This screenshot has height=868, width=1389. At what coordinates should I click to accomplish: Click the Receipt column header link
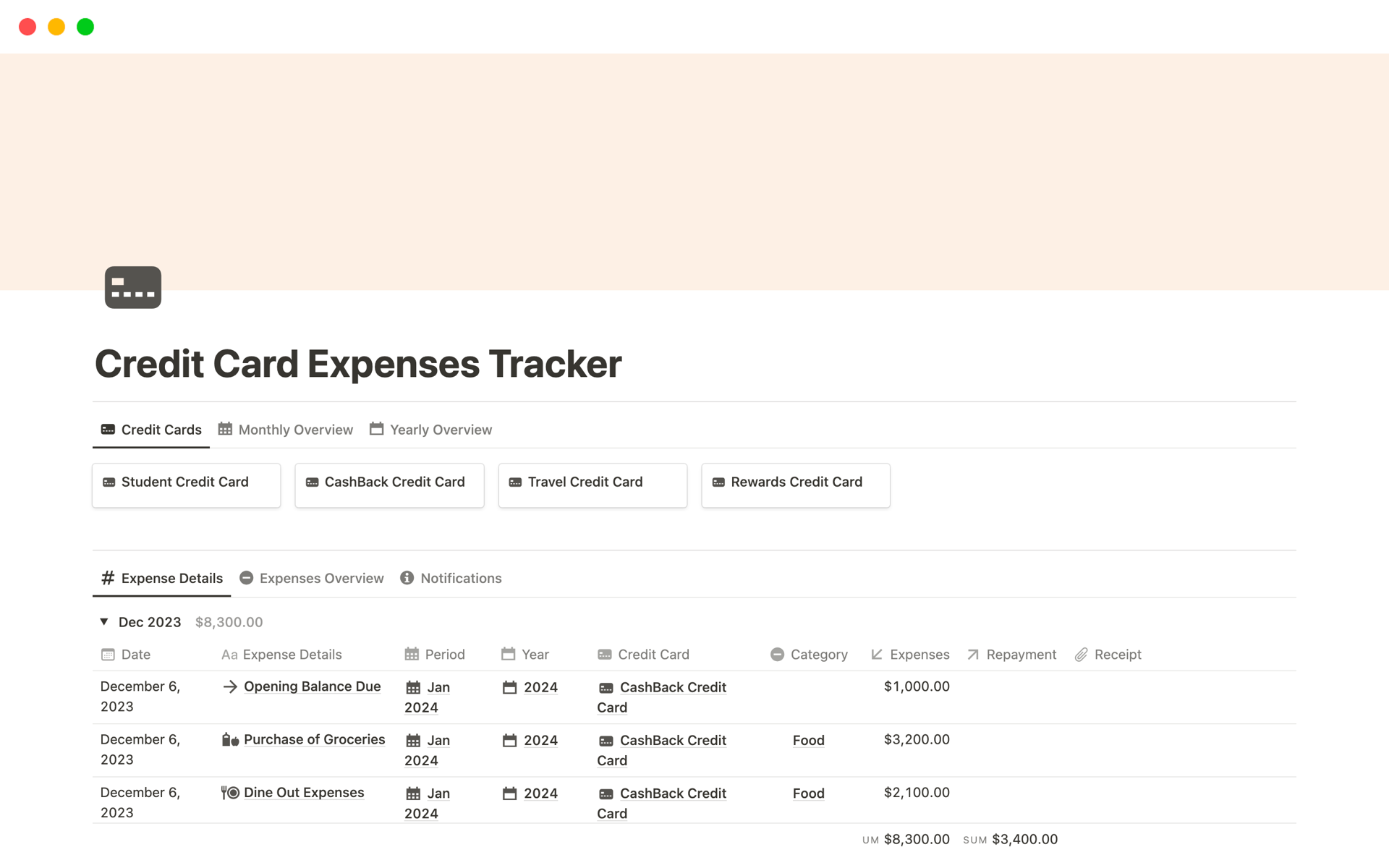pyautogui.click(x=1117, y=654)
